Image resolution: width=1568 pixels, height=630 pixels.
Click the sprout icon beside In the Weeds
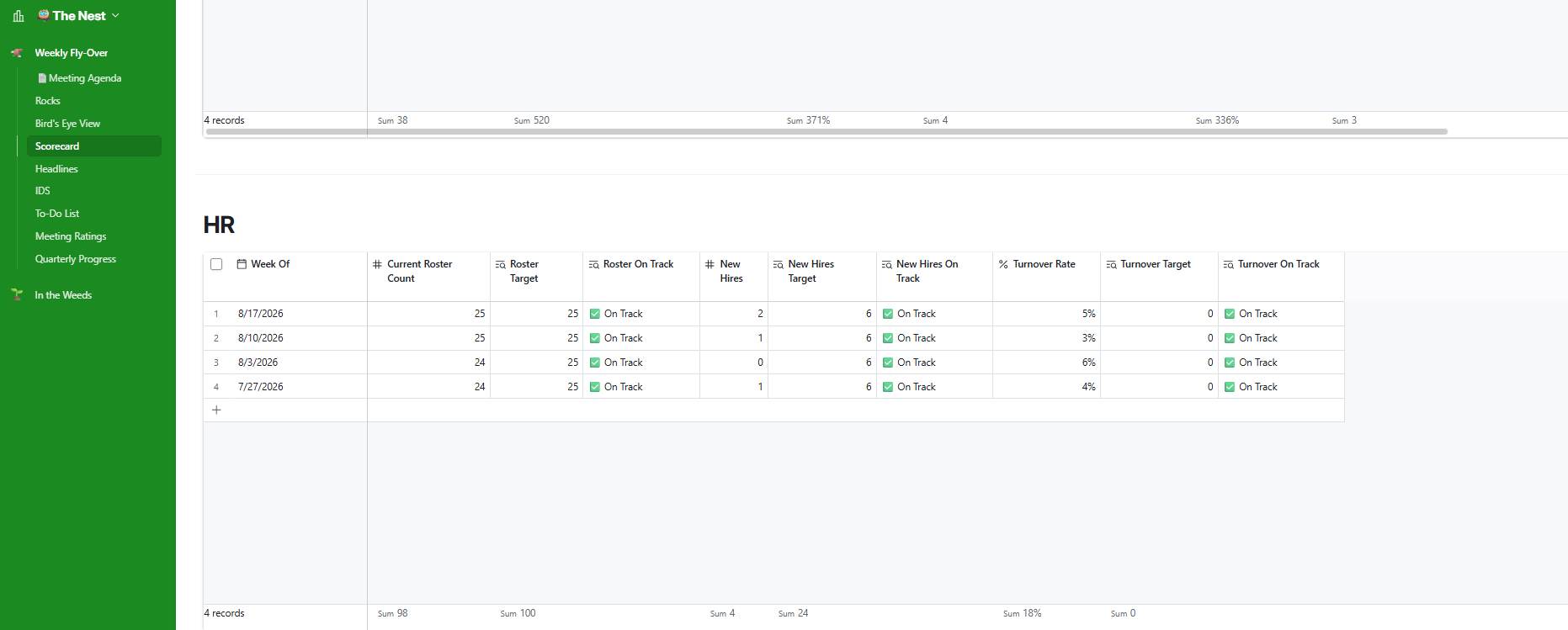tap(17, 295)
